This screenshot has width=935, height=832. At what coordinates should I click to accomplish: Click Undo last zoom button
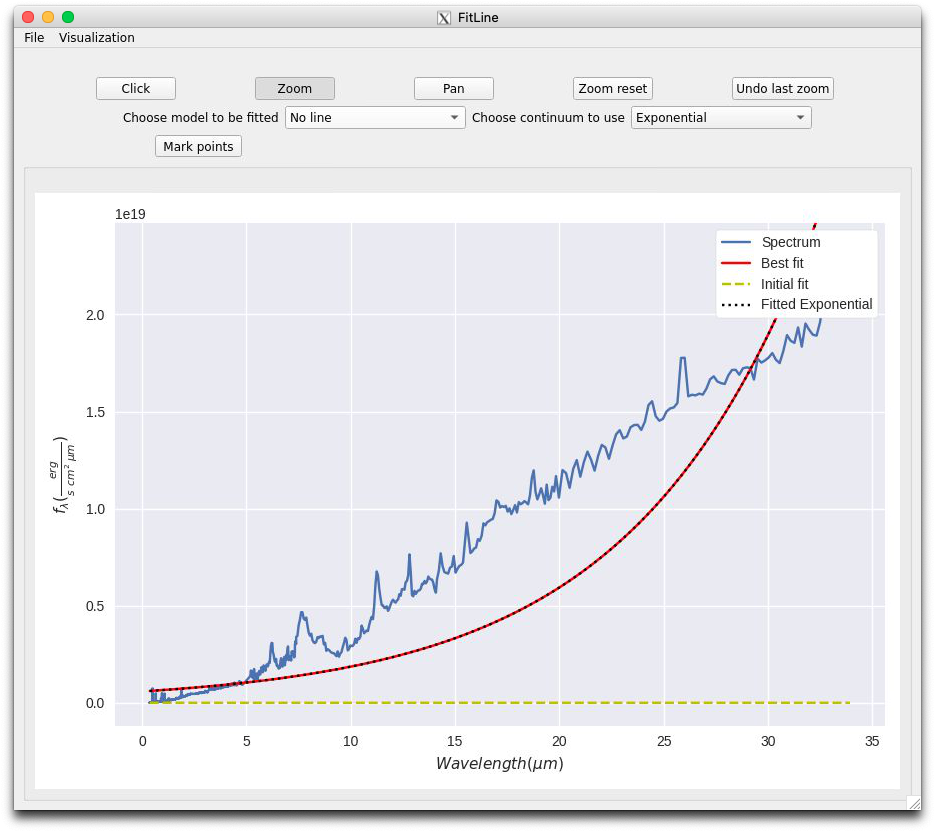point(782,88)
